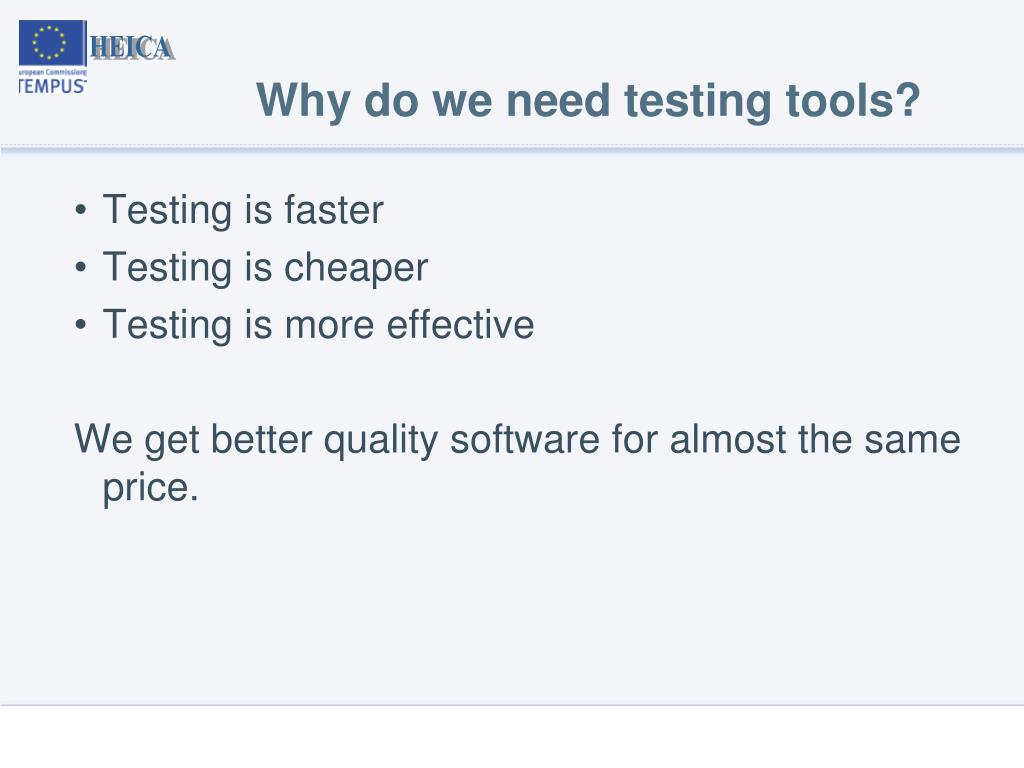
Task: Click the word 'price.' on the last line
Action: point(150,488)
